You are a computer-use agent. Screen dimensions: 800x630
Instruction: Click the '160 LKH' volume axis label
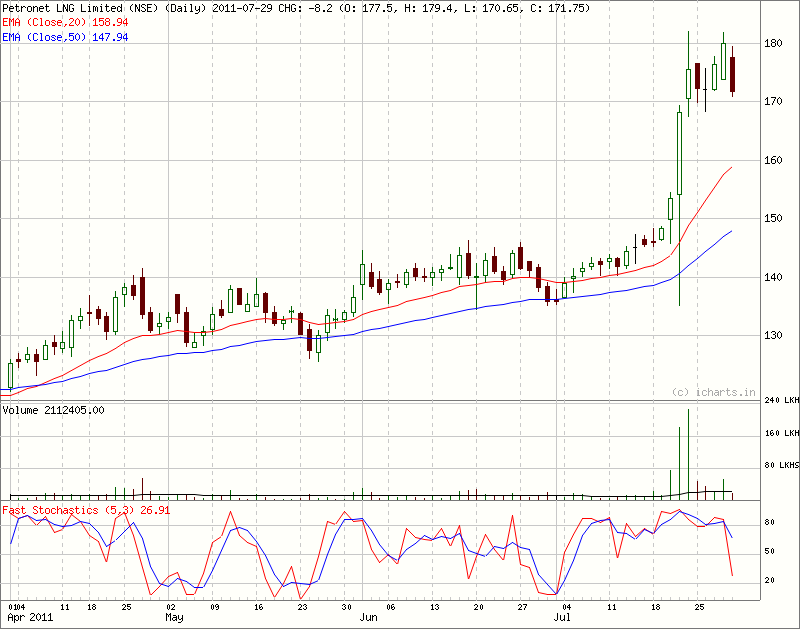click(x=782, y=433)
